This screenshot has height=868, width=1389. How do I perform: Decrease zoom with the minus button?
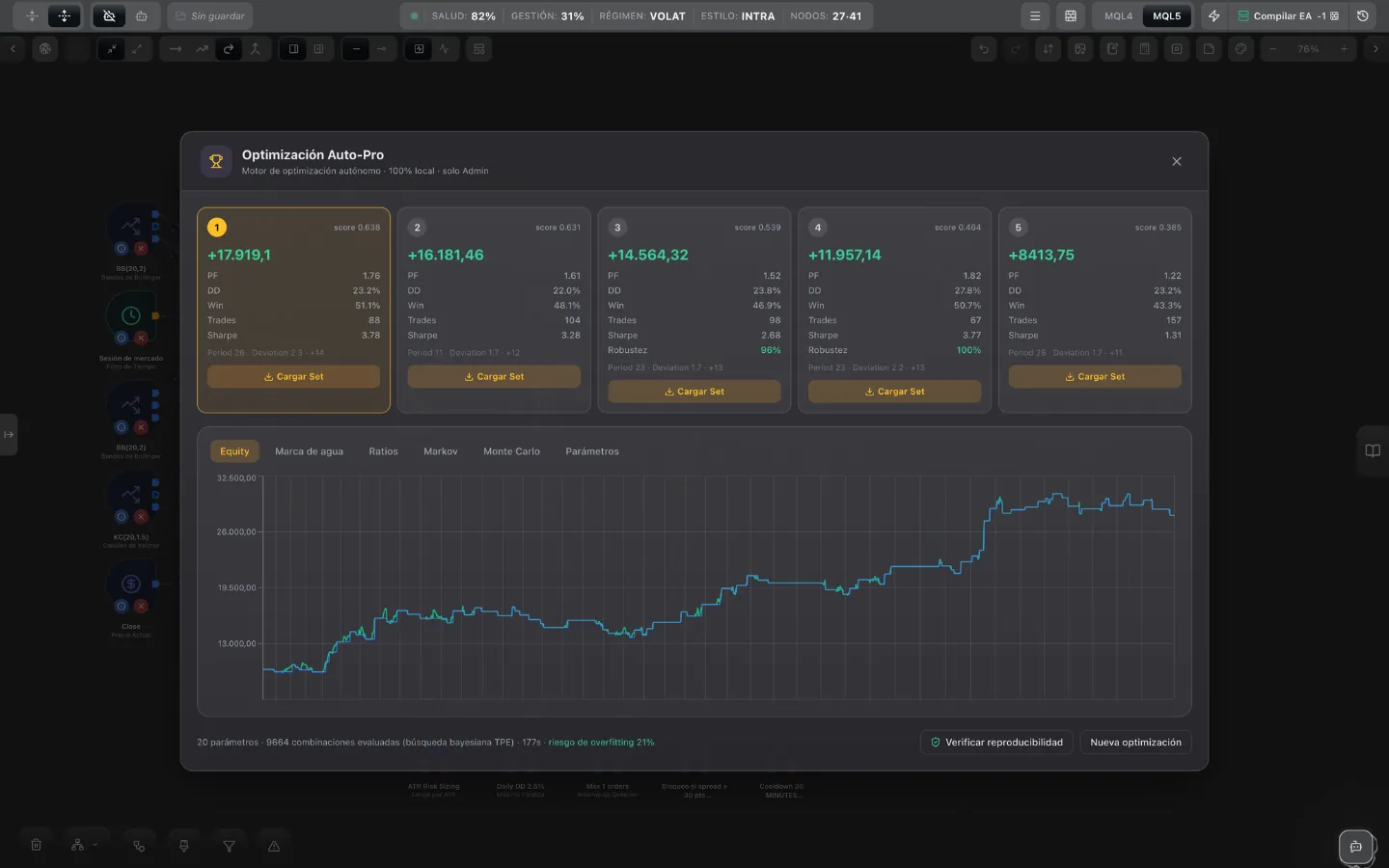1273,49
